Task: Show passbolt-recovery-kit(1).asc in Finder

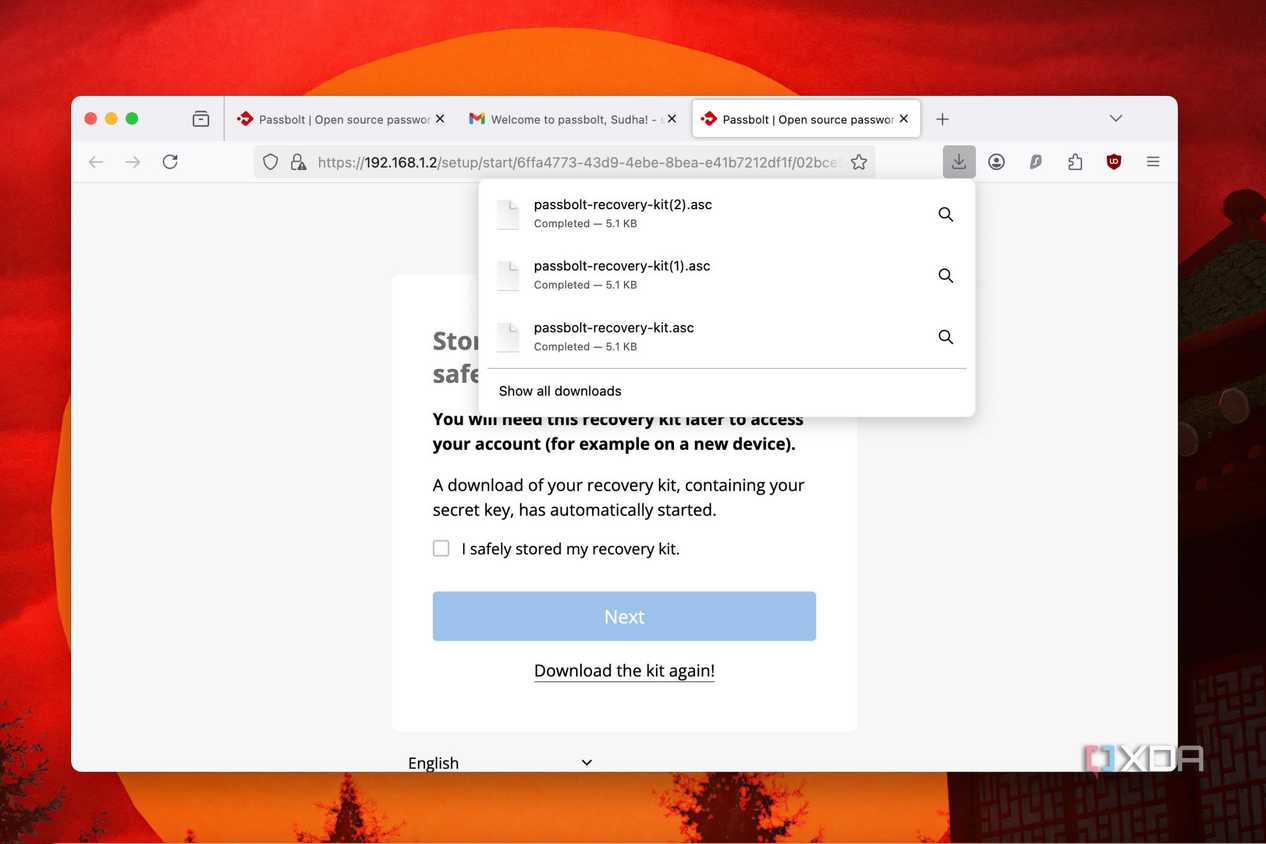Action: [x=945, y=276]
